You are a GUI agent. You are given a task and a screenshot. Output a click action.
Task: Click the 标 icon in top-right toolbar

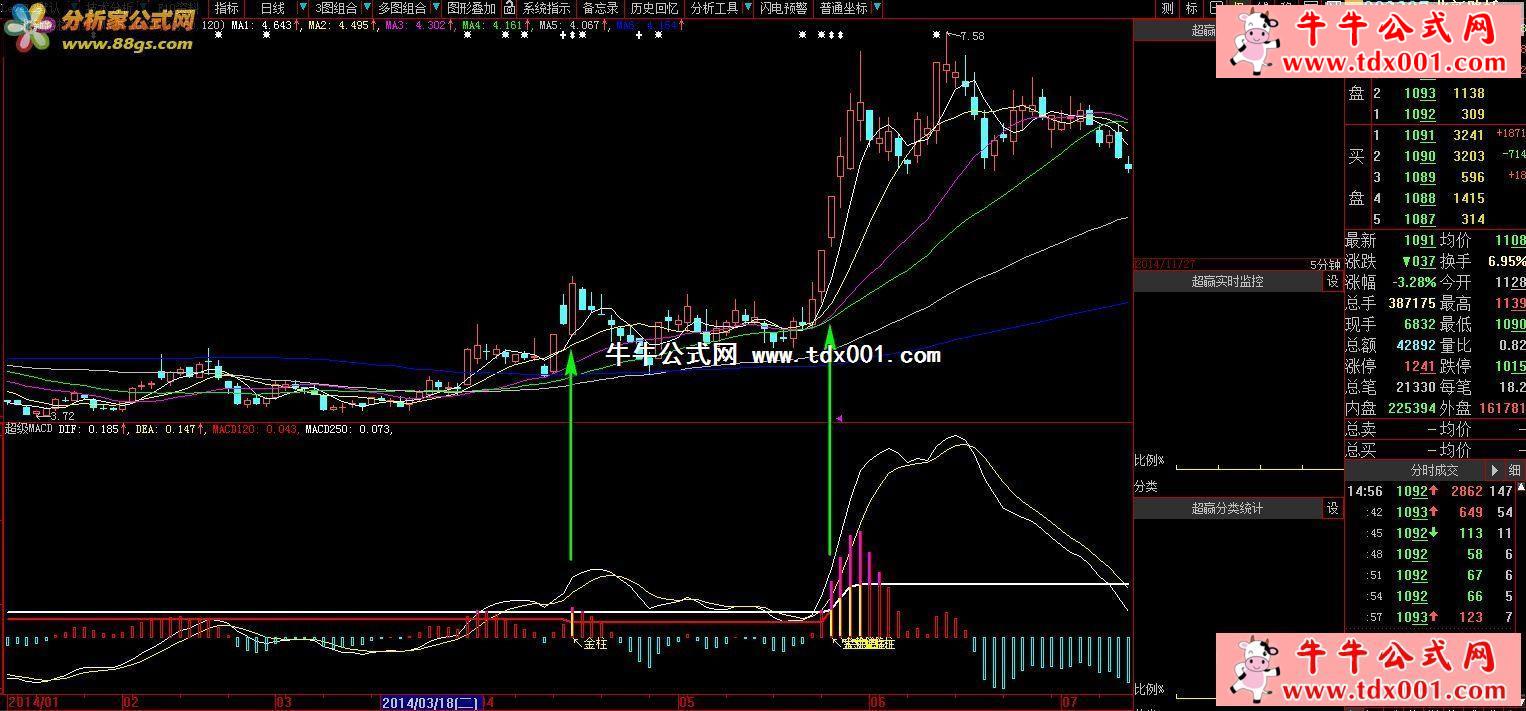pyautogui.click(x=1191, y=8)
